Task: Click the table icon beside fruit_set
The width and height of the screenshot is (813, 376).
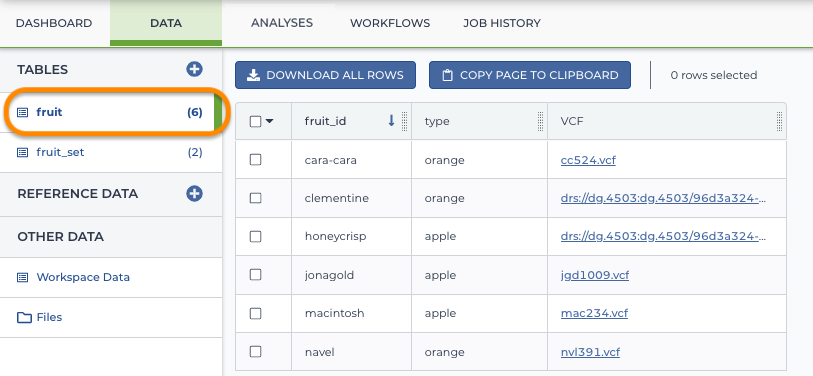Action: coord(22,152)
